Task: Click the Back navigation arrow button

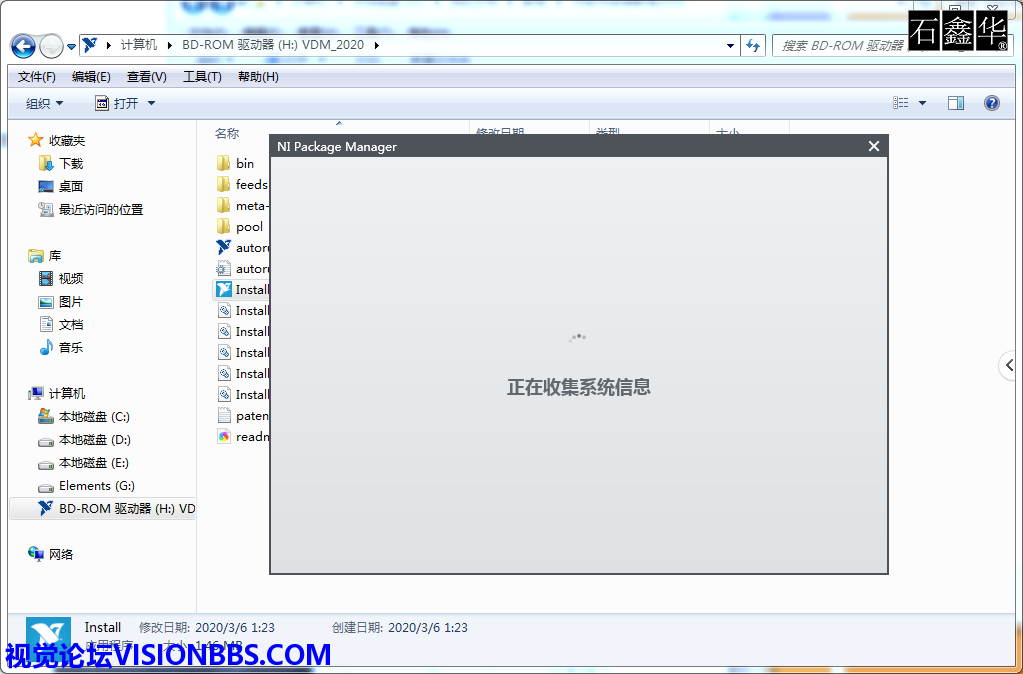Action: coord(23,46)
